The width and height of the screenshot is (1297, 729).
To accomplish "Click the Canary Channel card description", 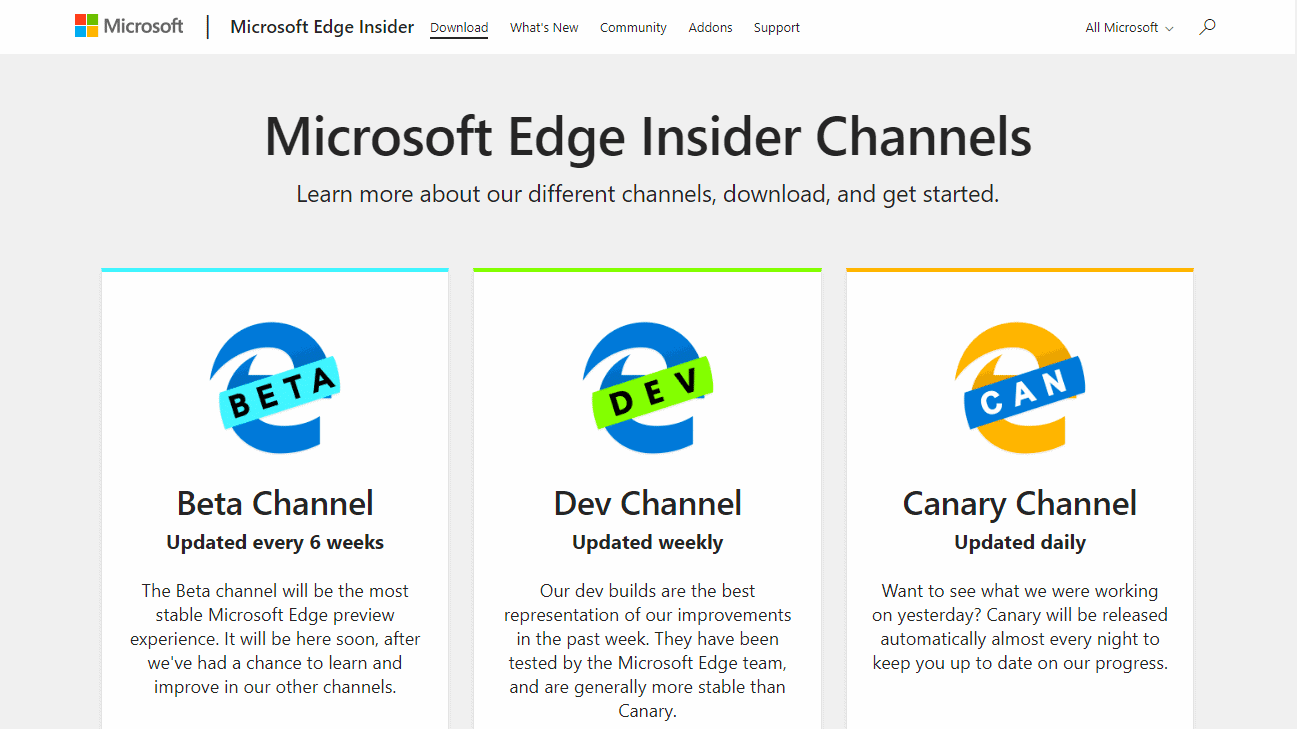I will point(1019,626).
